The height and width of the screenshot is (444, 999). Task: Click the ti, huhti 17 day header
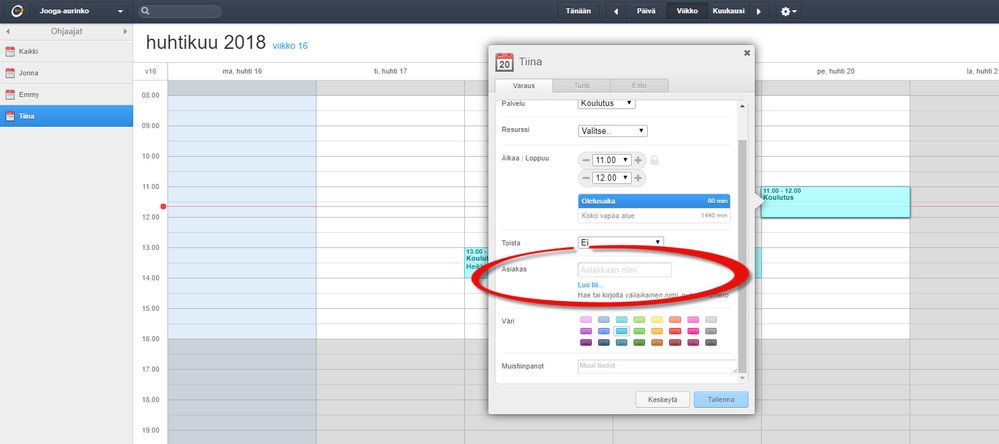tap(391, 71)
